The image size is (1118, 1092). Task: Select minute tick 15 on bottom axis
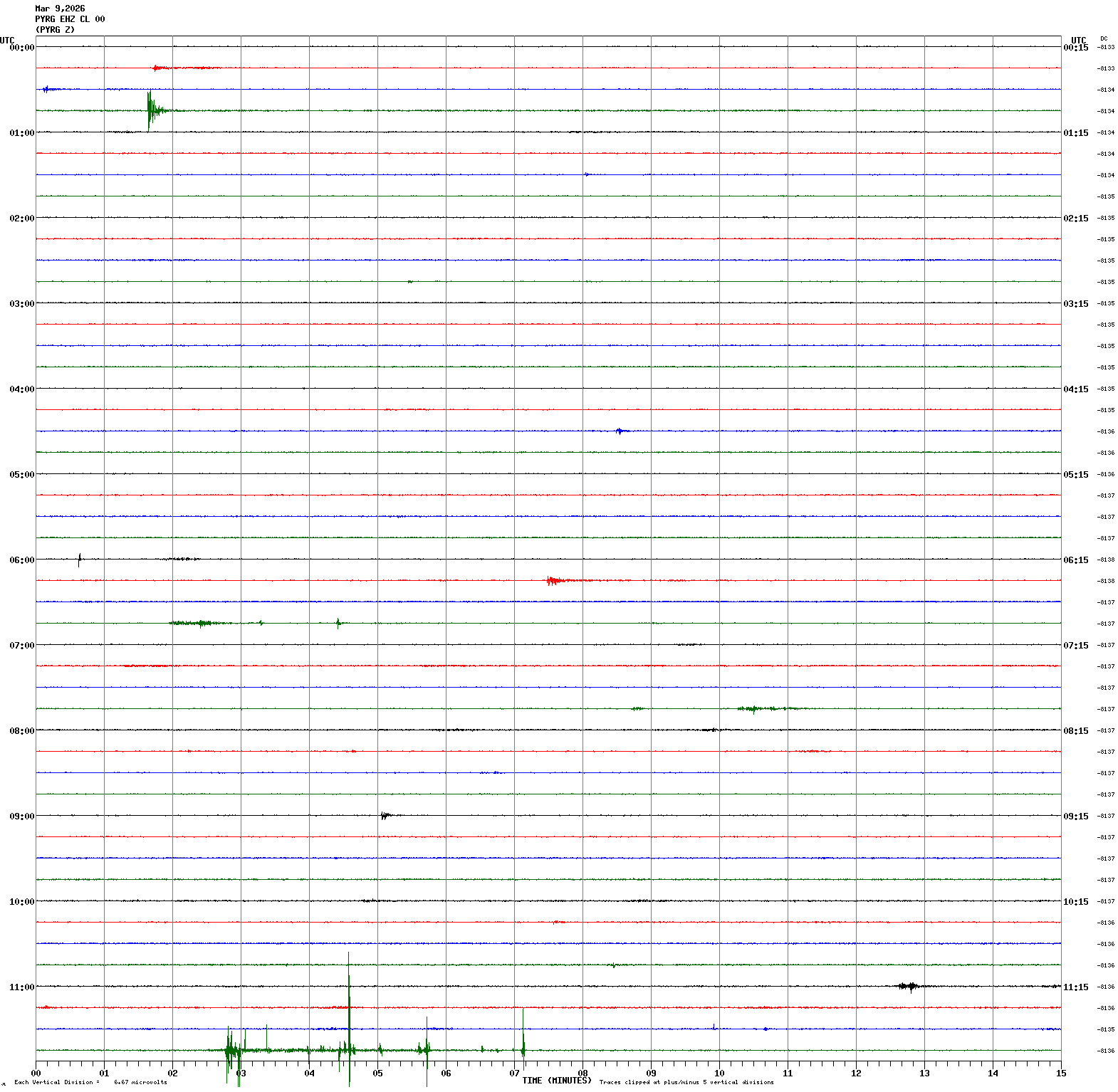tap(1060, 1073)
